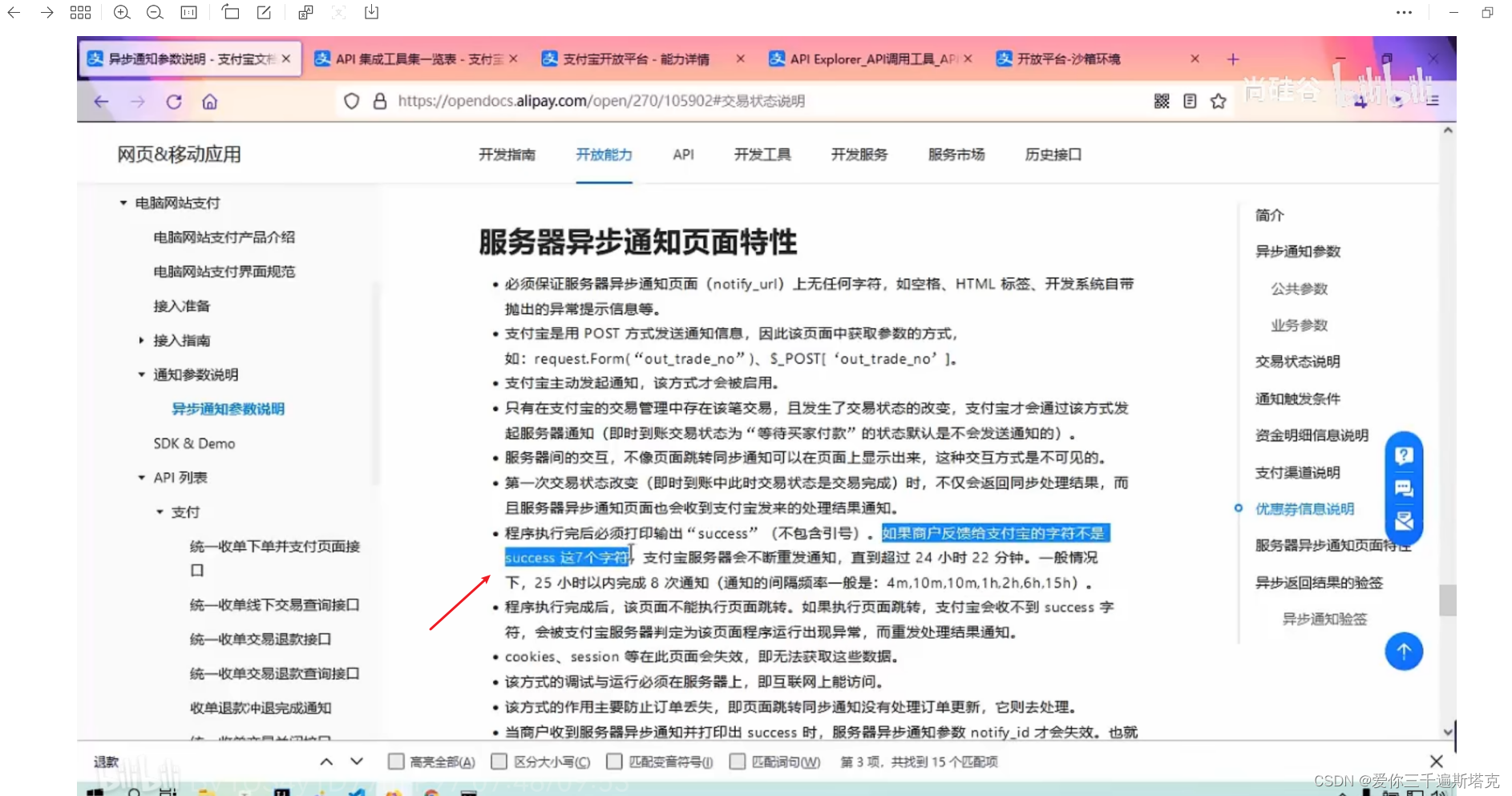Open 统一收单线下交易查询接口 in sidebar
Screen dimensions: 1512x796
274,605
